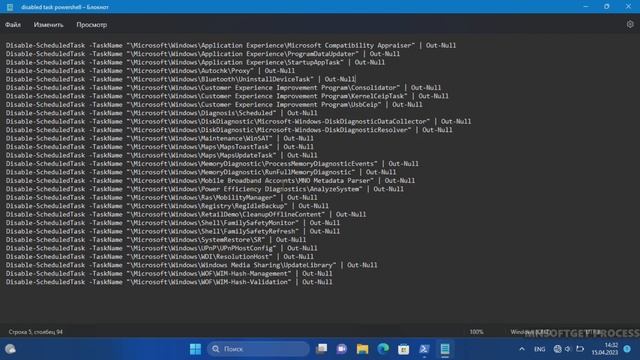
Task: Click the Consolidator task line
Action: [223, 88]
